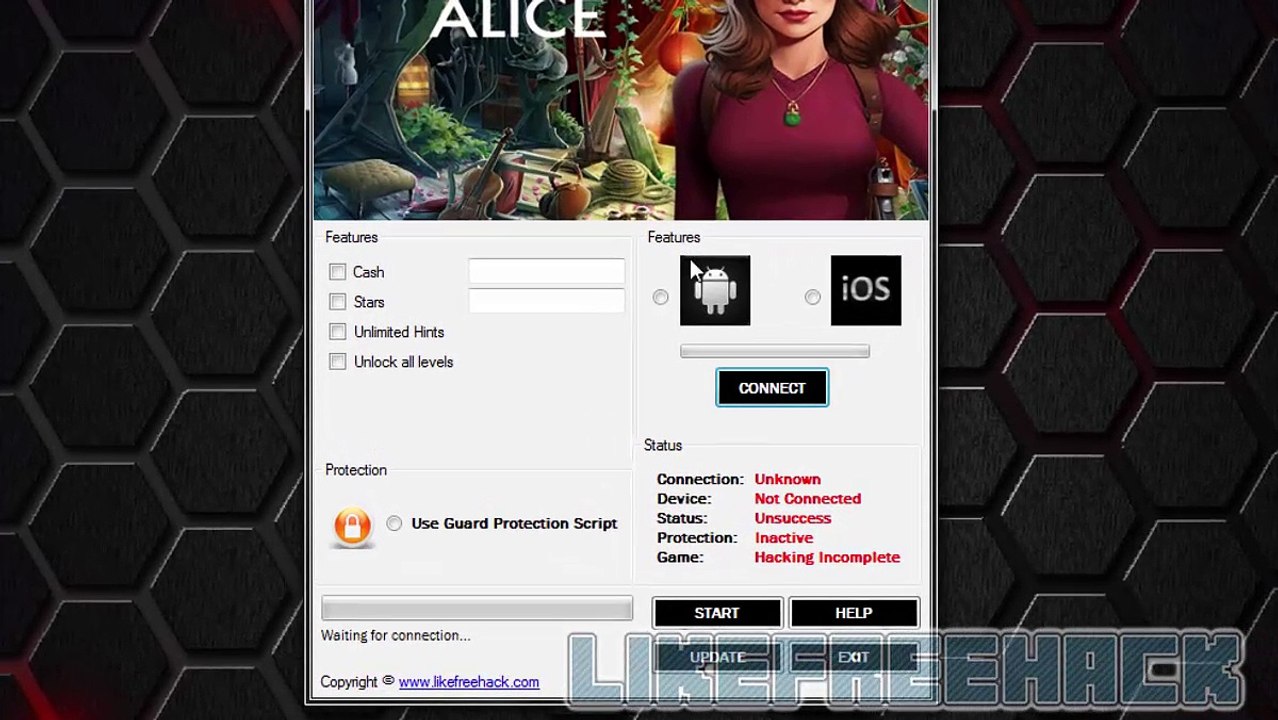Select the Android platform icon

coord(715,291)
